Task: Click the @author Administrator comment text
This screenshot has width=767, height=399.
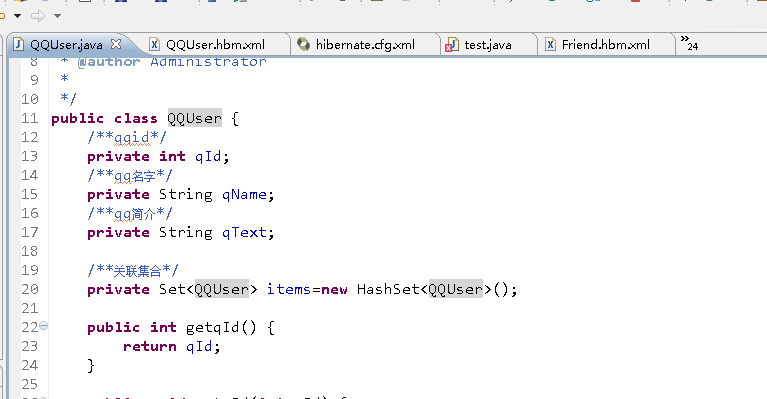Action: 172,62
